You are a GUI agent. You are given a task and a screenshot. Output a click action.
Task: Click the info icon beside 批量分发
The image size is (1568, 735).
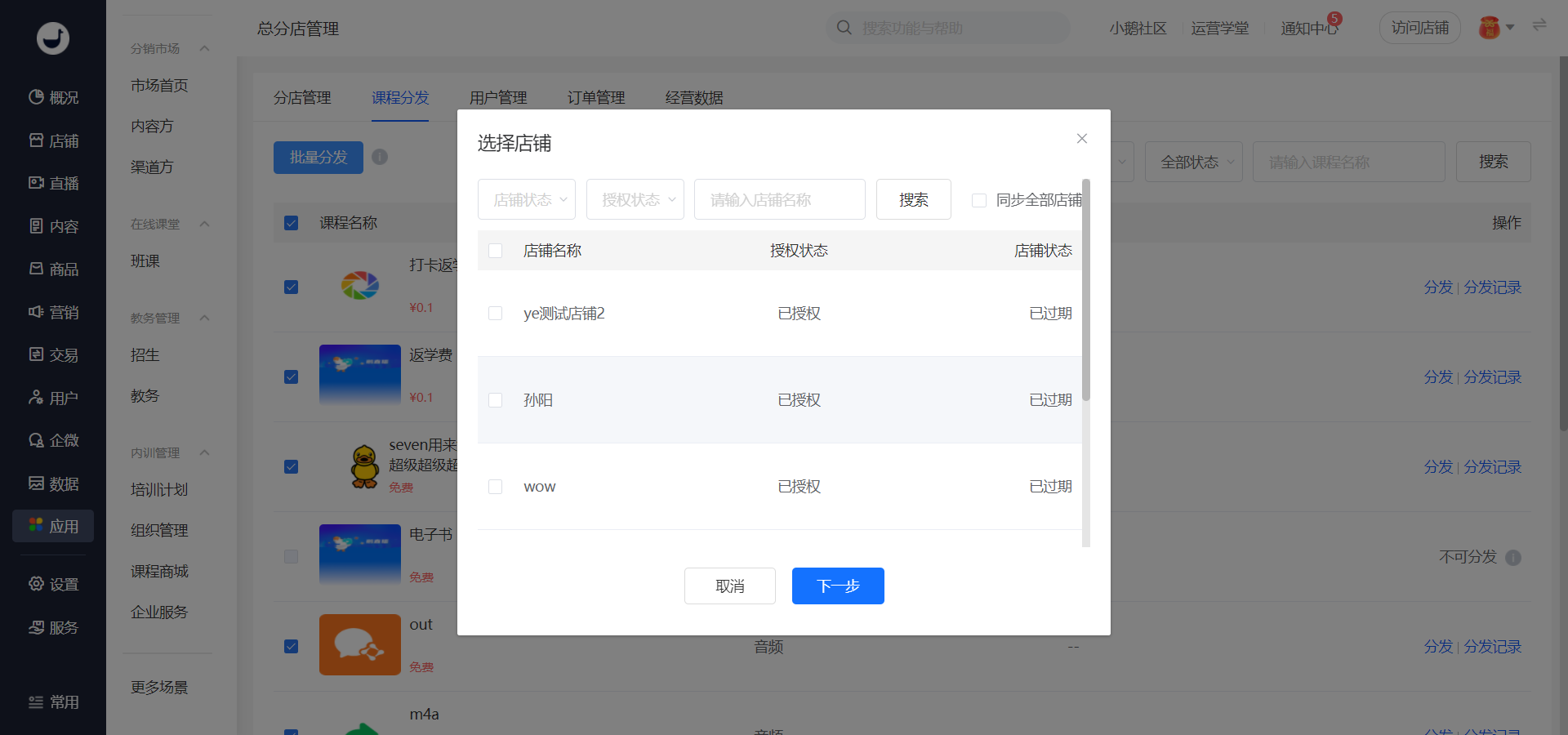coord(380,157)
